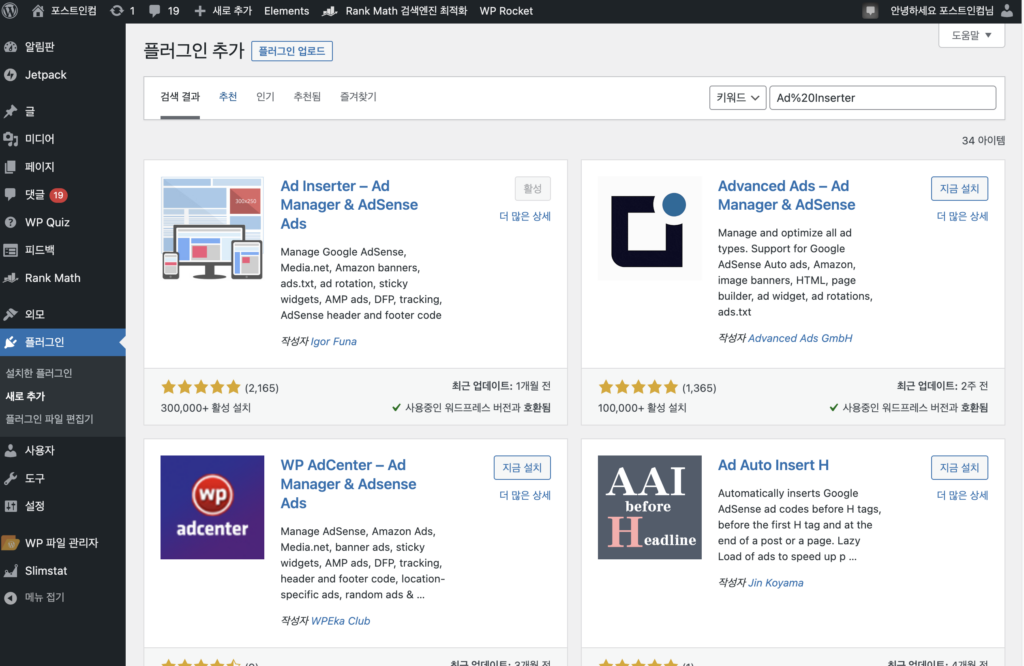Open 더 많은 상세 for Ad Auto Insert H
This screenshot has width=1024, height=666.
[963, 496]
